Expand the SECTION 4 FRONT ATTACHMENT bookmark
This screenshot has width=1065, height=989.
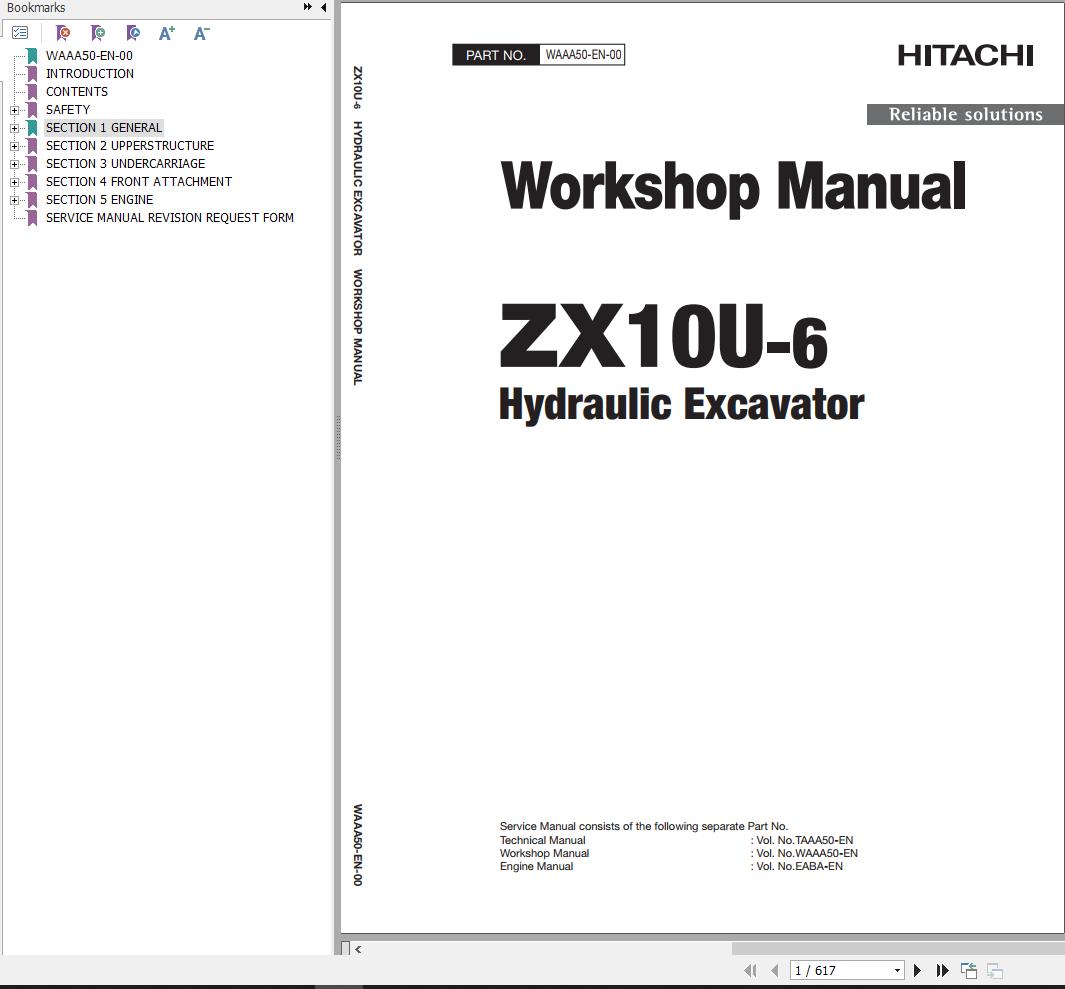coord(14,182)
